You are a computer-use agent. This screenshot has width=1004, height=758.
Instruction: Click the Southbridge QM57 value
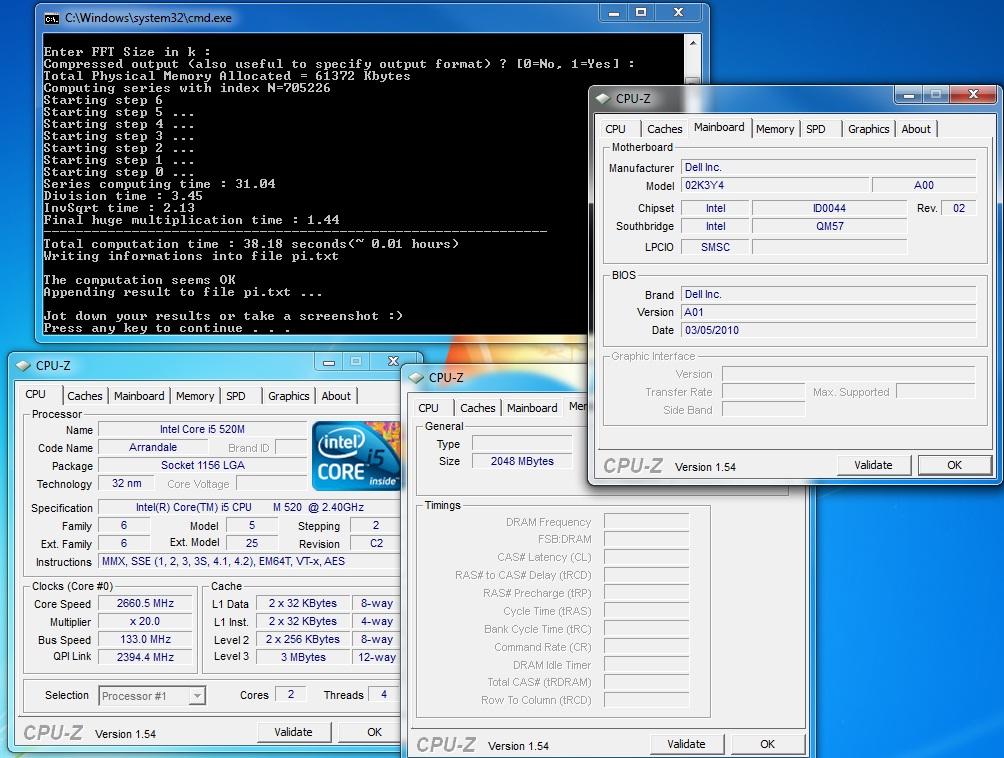[830, 227]
